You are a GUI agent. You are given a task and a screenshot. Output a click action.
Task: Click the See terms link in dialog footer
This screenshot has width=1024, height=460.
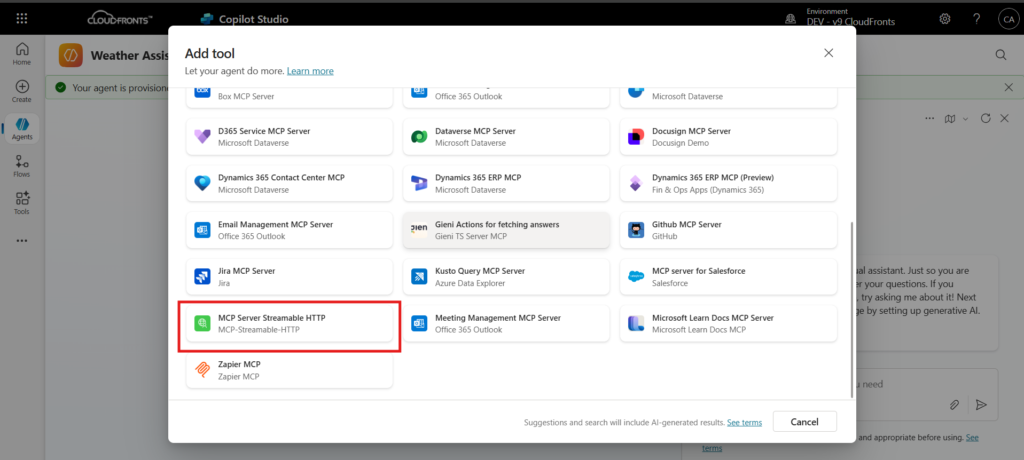tap(744, 422)
